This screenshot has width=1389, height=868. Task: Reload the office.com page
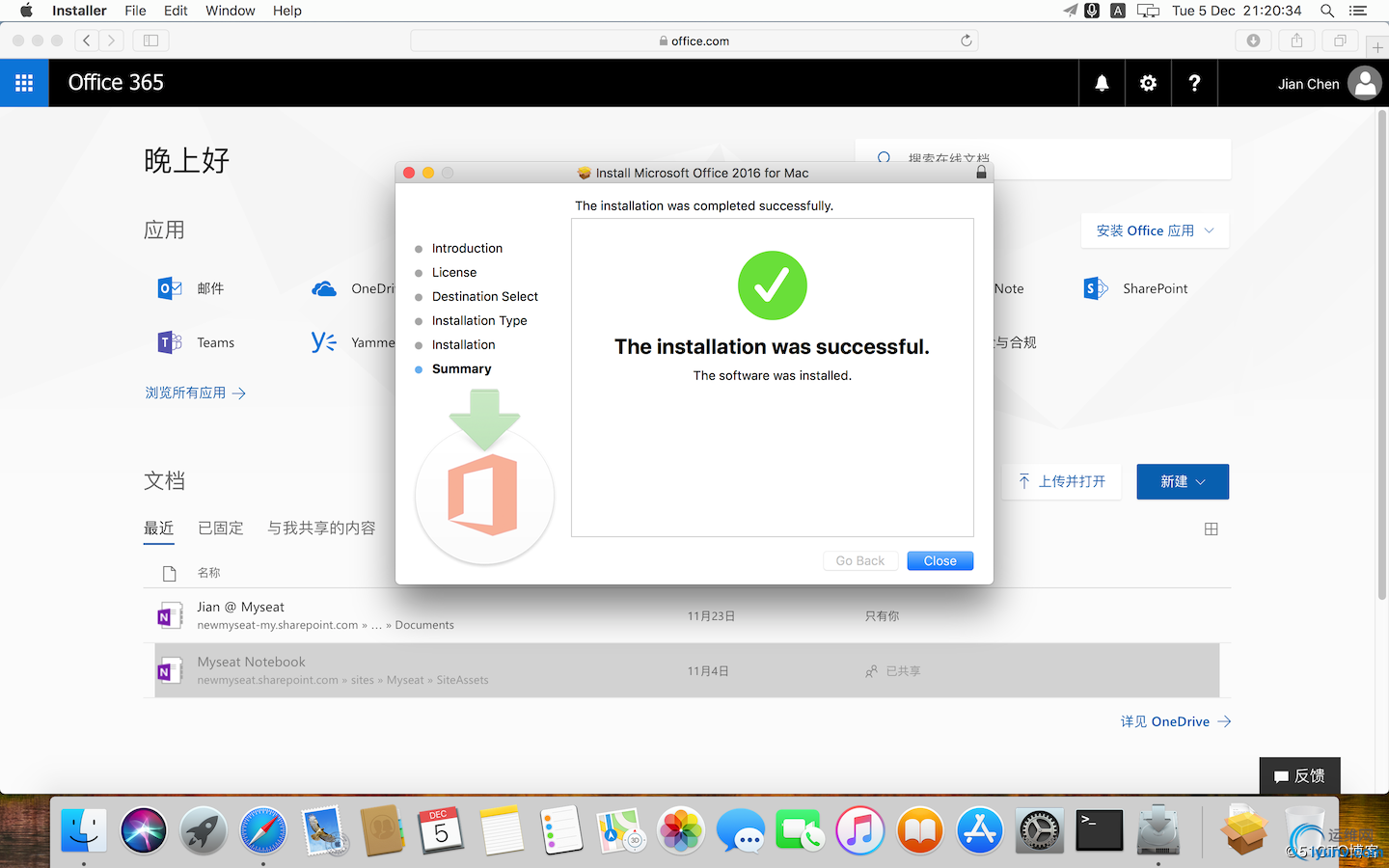tap(966, 41)
